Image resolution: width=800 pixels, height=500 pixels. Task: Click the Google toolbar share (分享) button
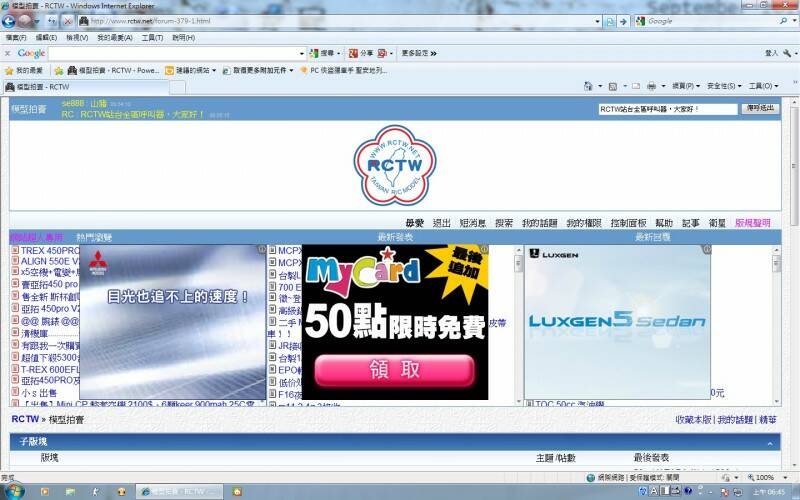[x=361, y=53]
